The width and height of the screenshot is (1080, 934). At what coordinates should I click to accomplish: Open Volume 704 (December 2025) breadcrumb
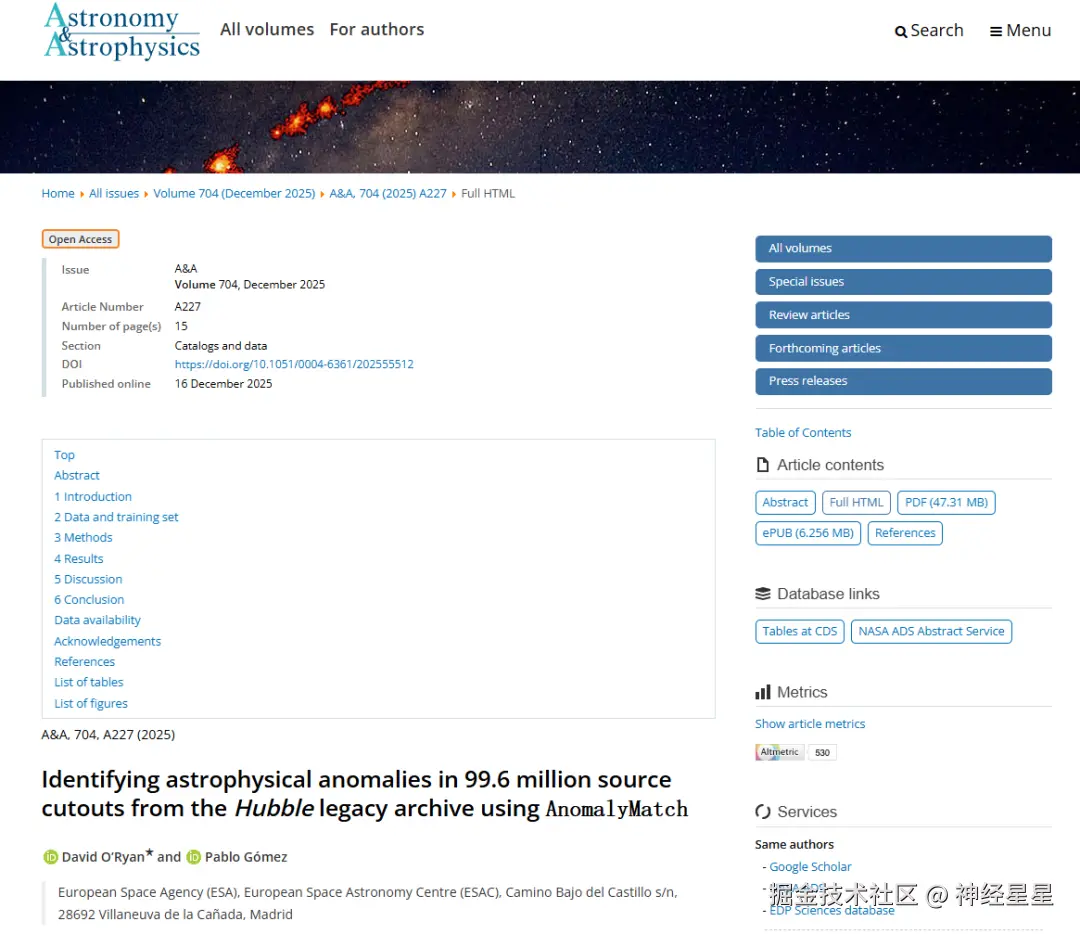click(234, 194)
